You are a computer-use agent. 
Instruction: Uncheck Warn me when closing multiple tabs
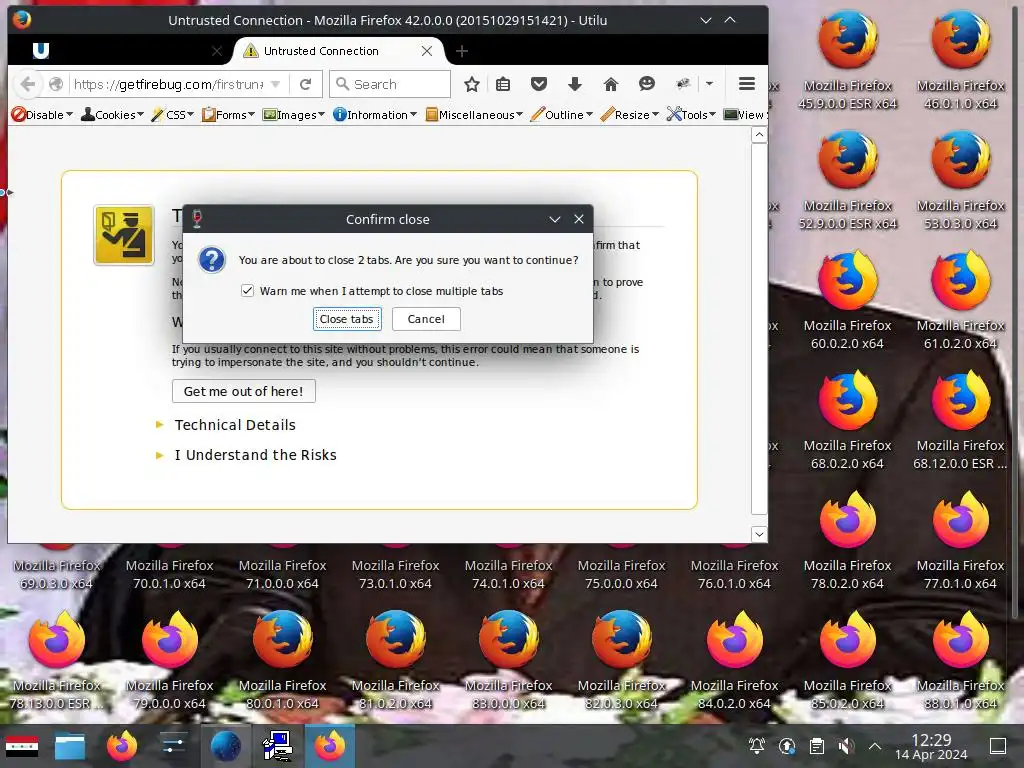pyautogui.click(x=247, y=291)
